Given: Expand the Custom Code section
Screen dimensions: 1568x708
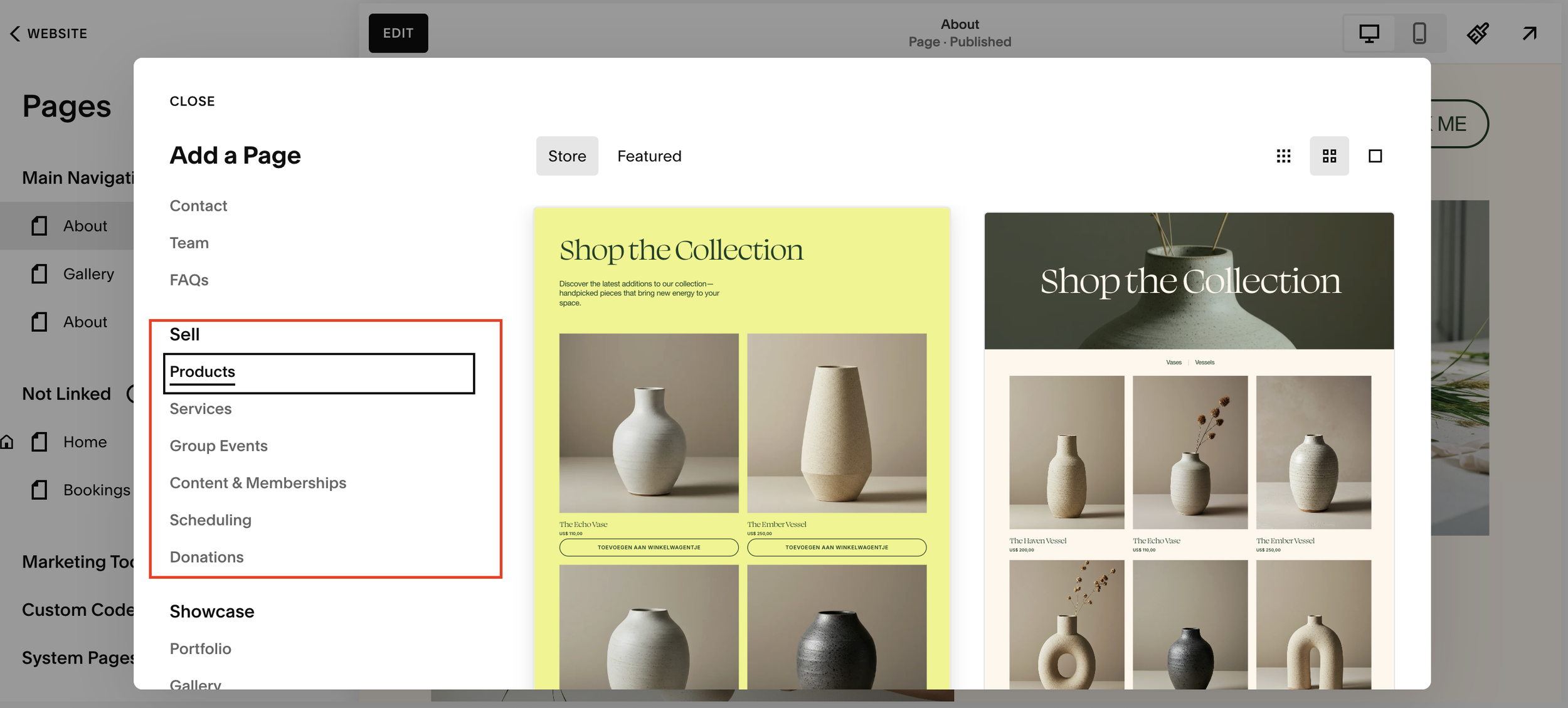Looking at the screenshot, I should tap(77, 609).
